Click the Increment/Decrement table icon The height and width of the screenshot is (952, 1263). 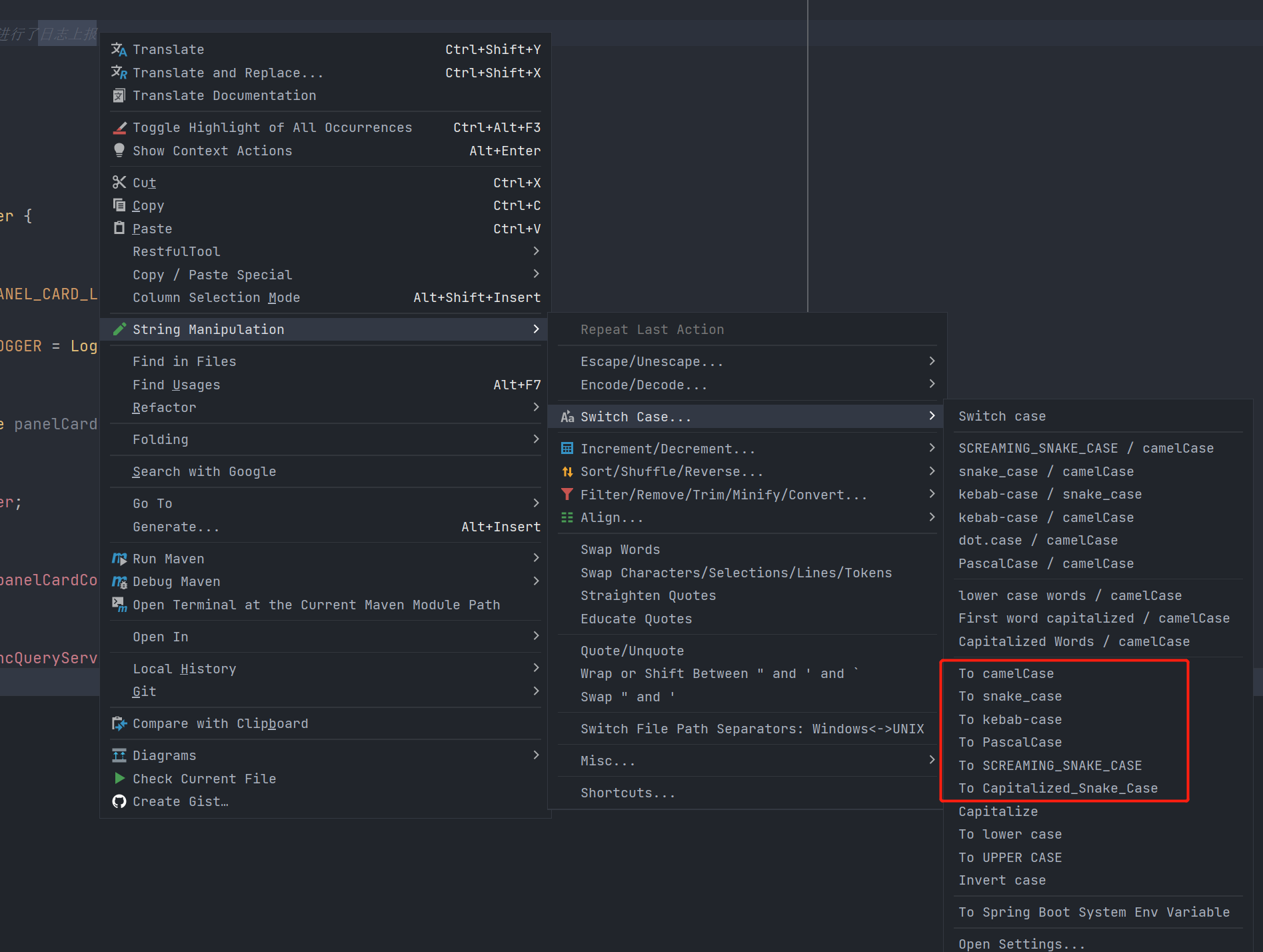click(567, 448)
